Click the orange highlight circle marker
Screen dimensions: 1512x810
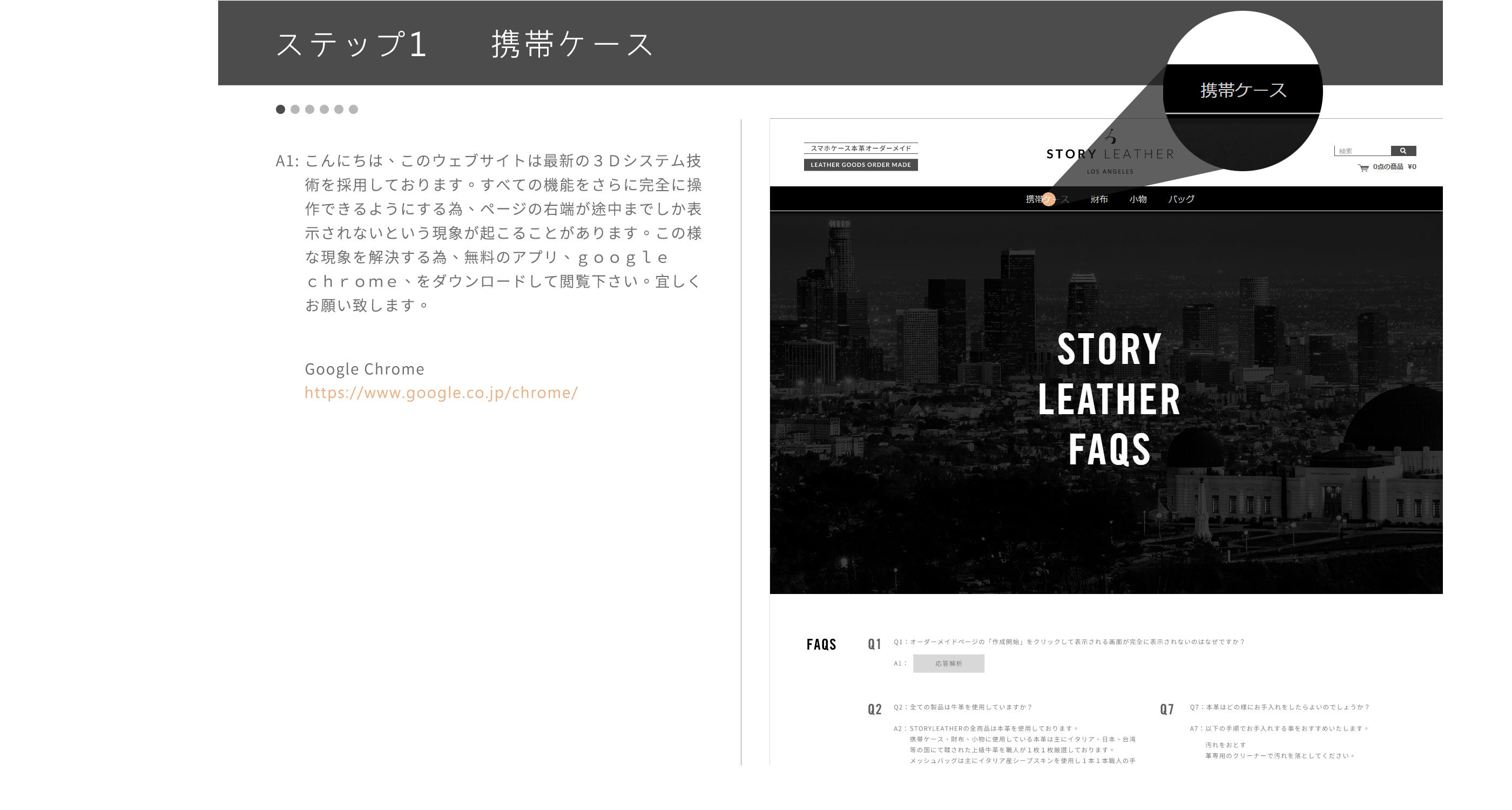1048,200
